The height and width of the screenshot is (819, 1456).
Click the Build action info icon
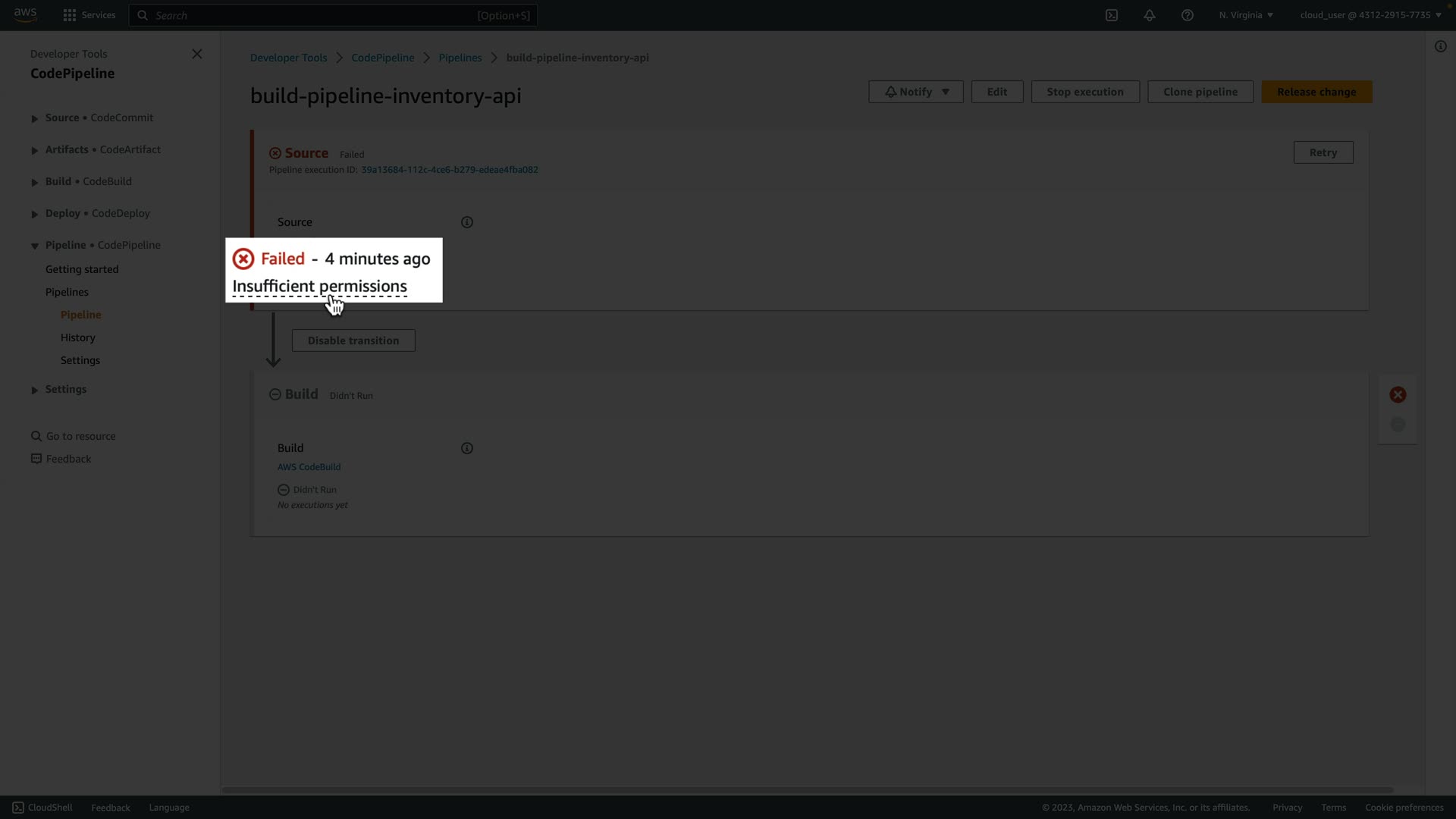point(467,448)
